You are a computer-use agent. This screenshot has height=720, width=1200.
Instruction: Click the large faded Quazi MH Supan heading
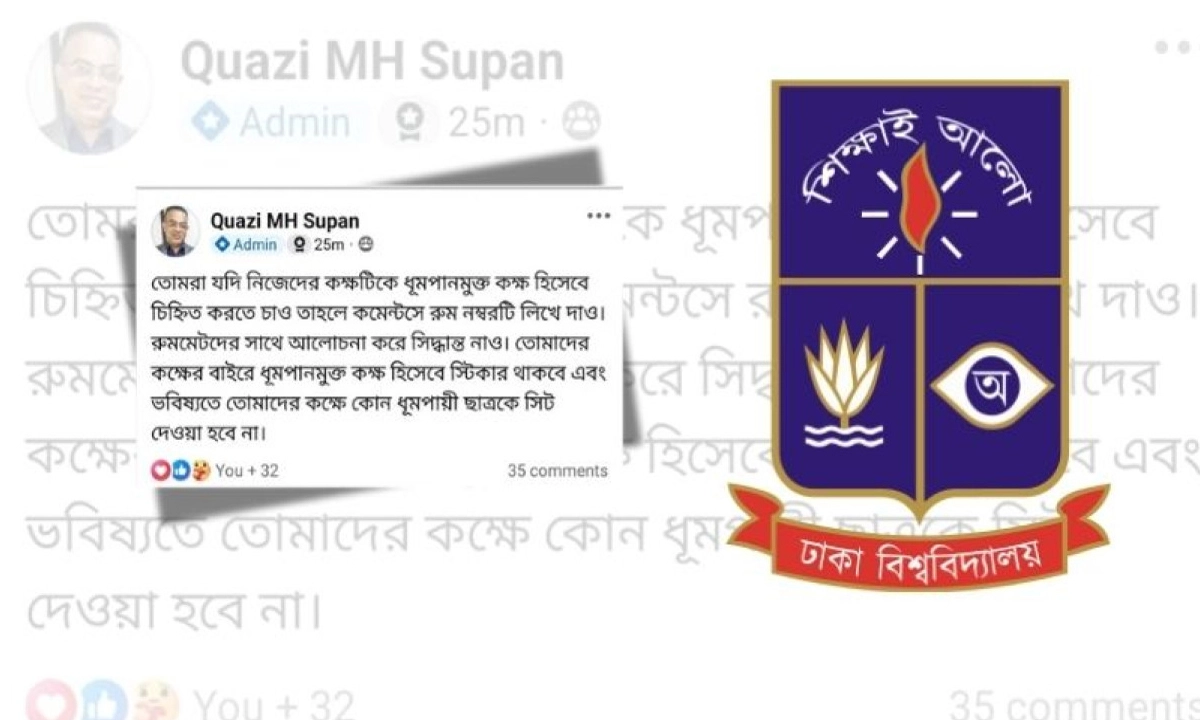point(372,63)
